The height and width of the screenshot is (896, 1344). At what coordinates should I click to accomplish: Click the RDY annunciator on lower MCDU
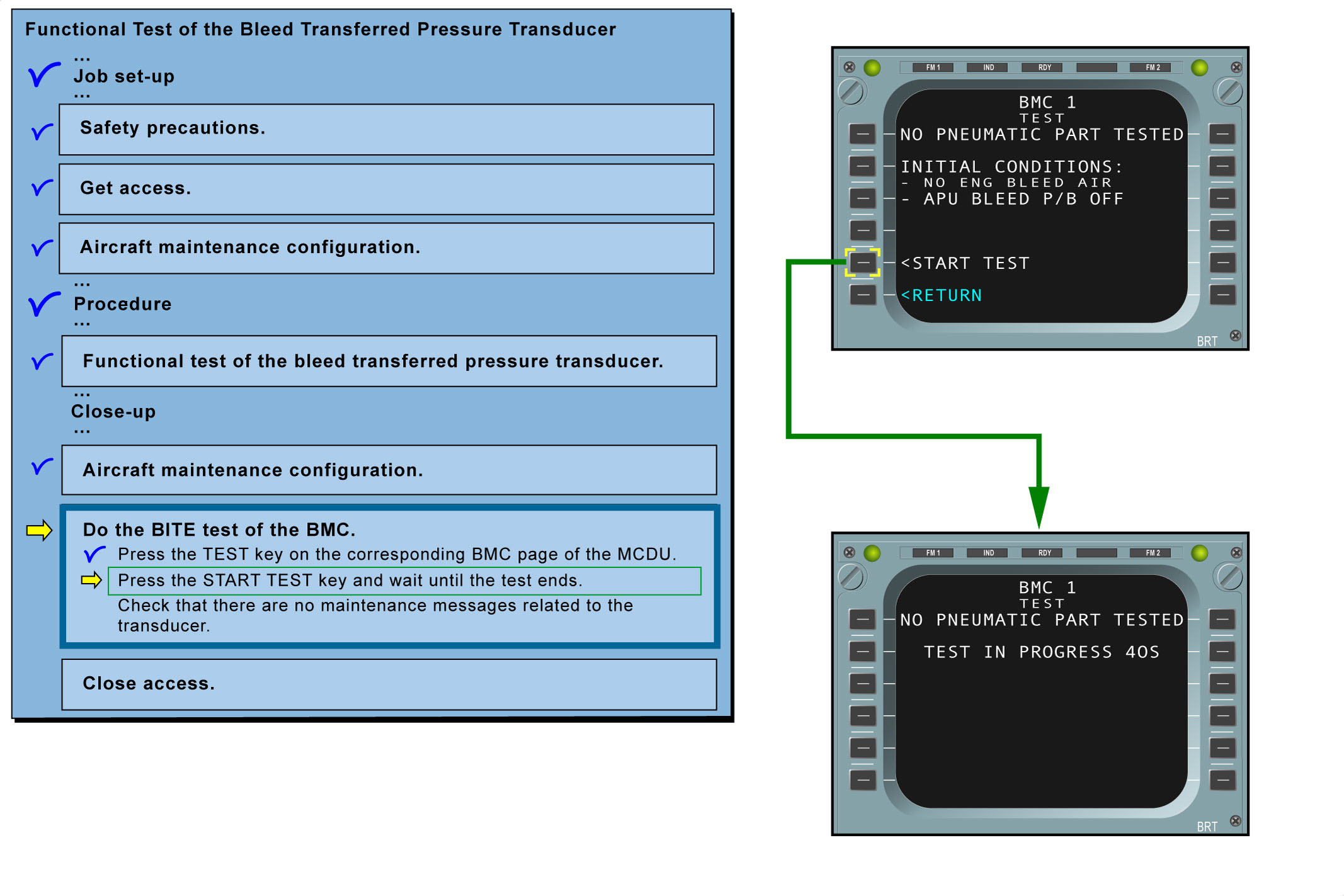click(x=1044, y=553)
